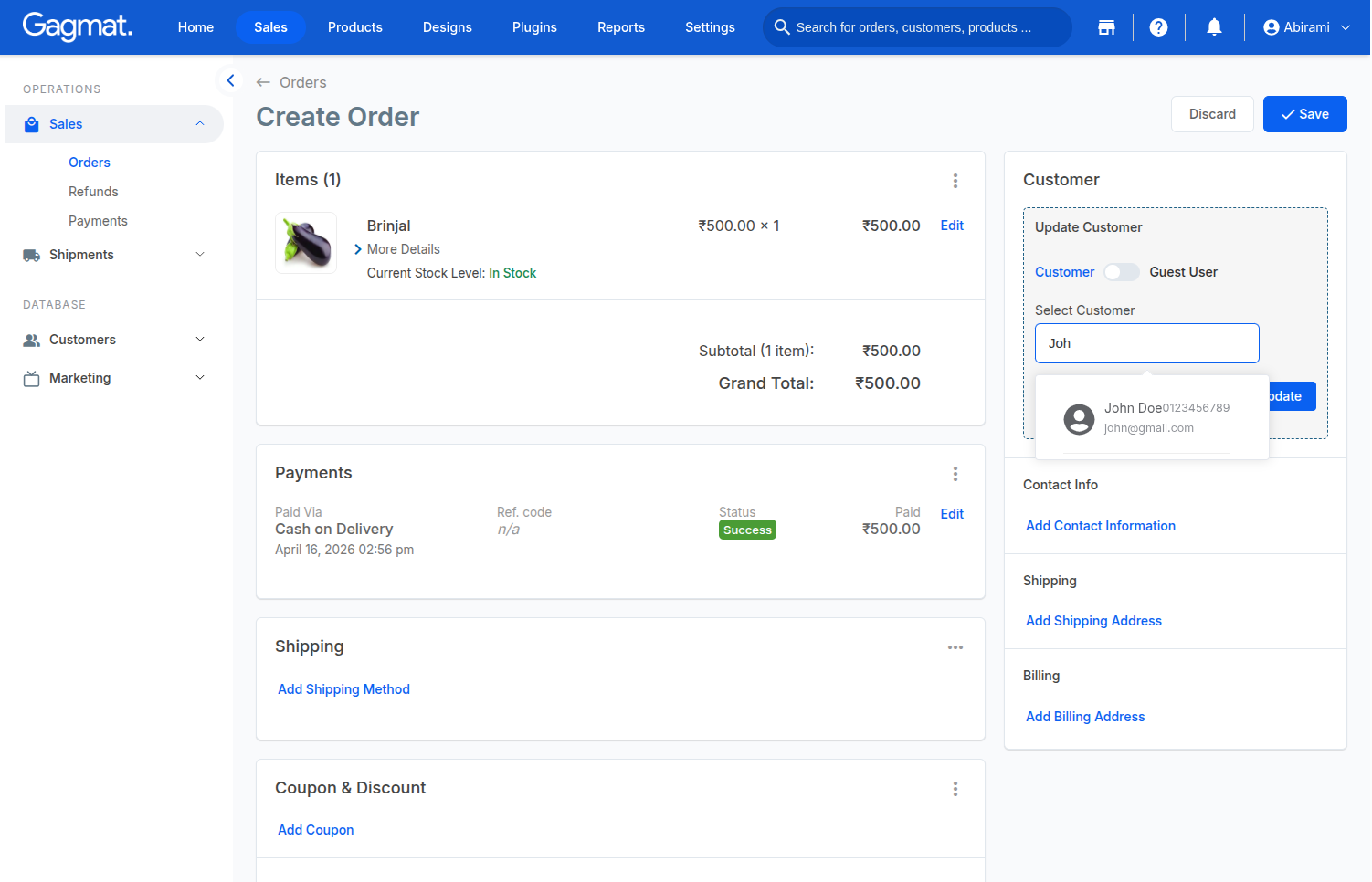This screenshot has height=882, width=1372.
Task: Open the Items section three-dot menu
Action: coord(955,181)
